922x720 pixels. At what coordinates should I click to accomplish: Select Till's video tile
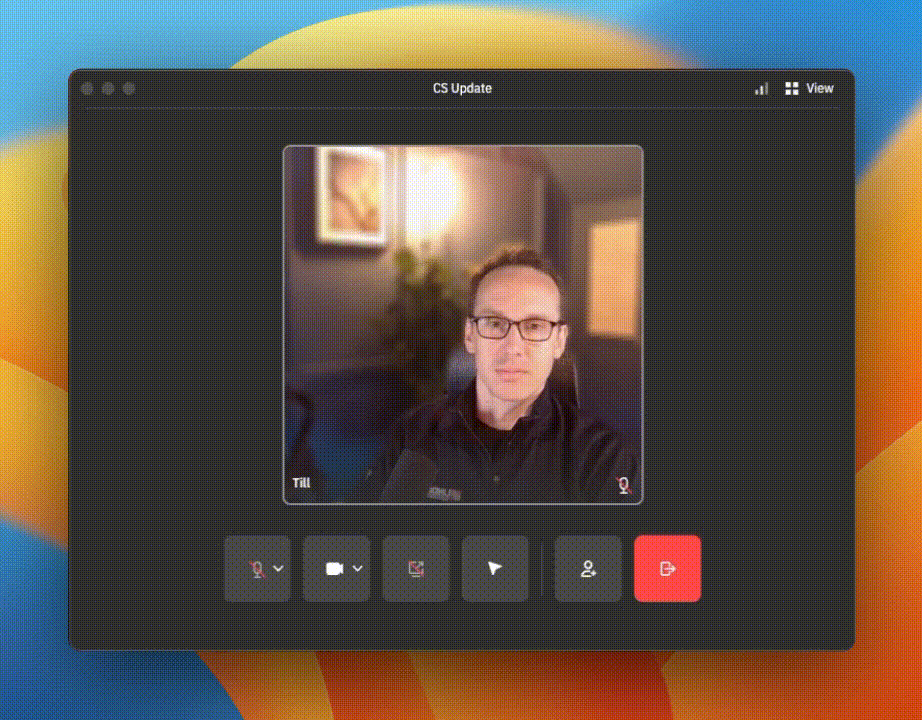463,325
